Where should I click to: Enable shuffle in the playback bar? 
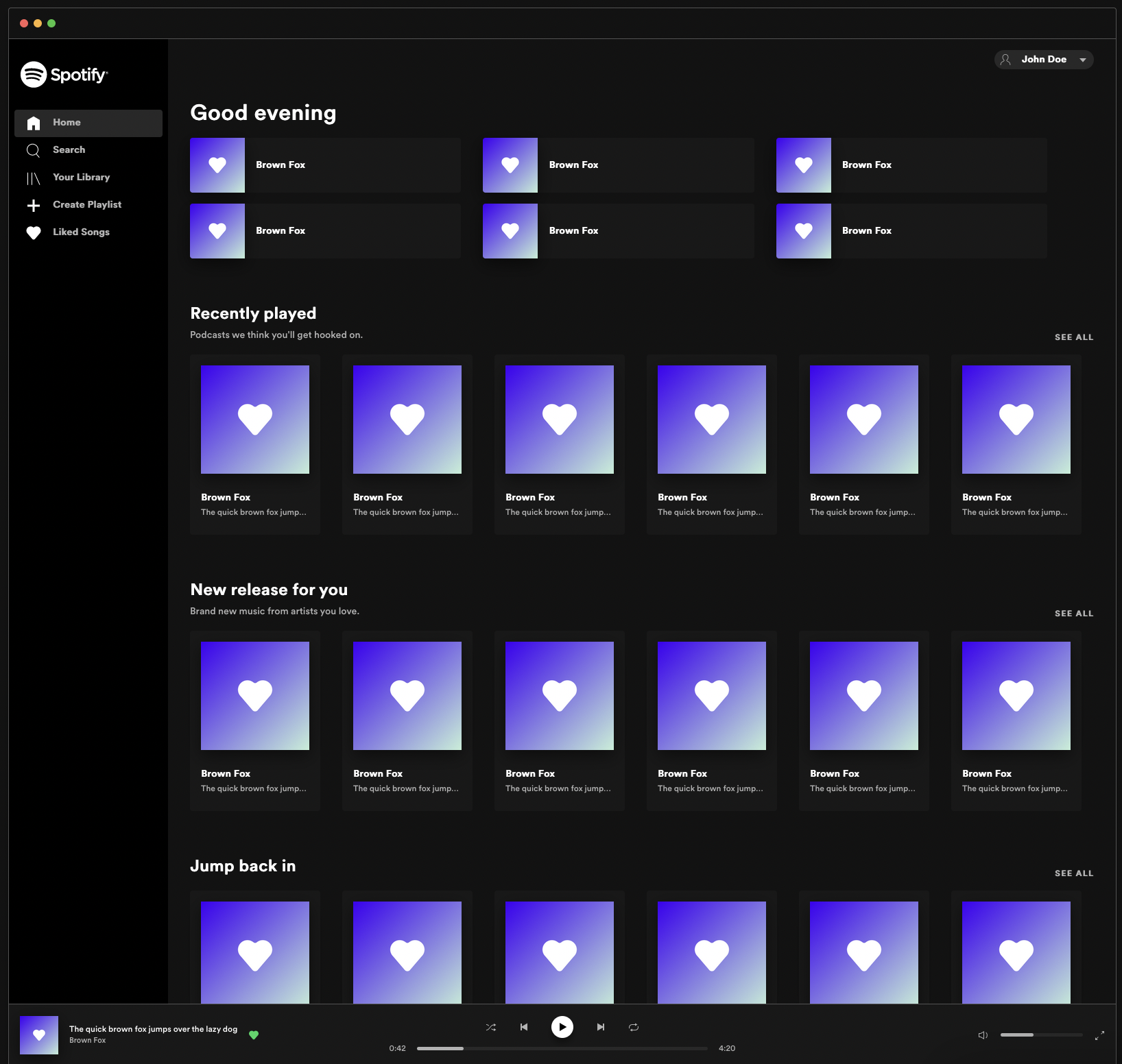coord(490,1026)
